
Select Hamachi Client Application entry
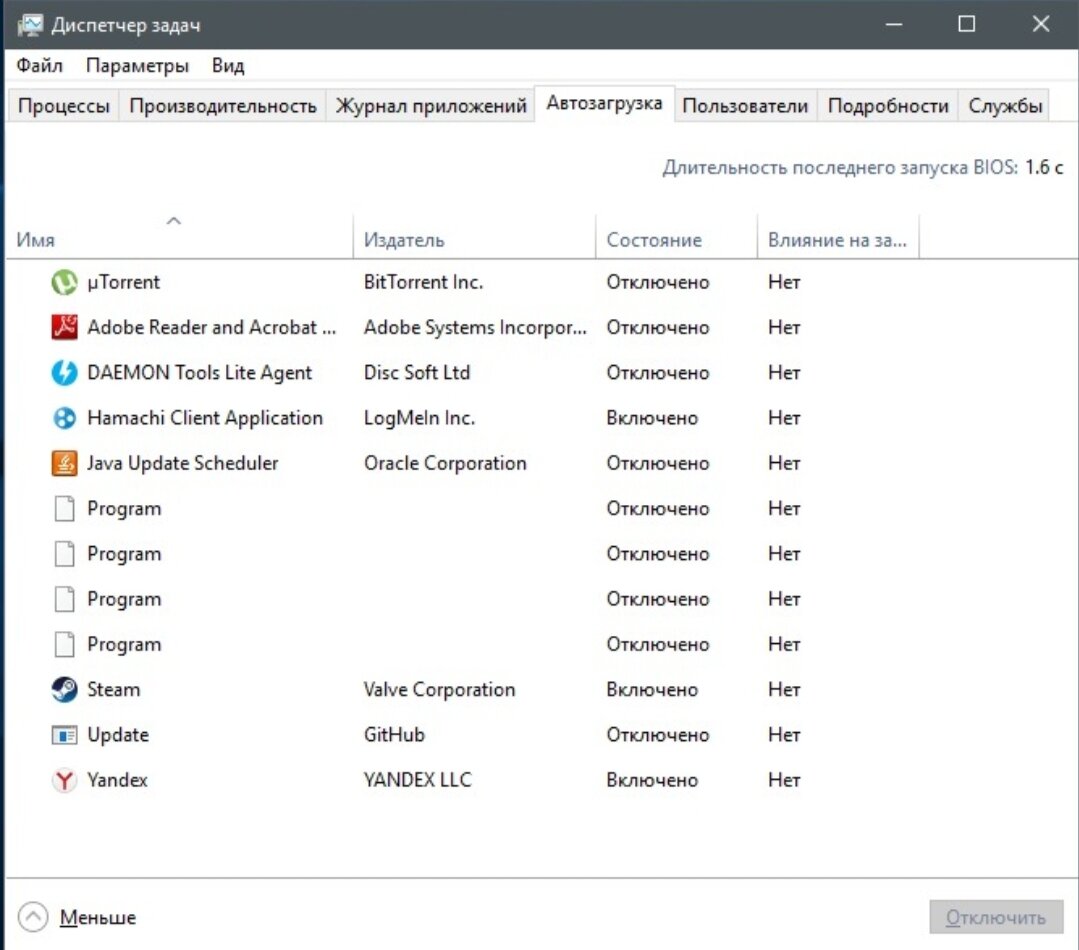(x=205, y=418)
